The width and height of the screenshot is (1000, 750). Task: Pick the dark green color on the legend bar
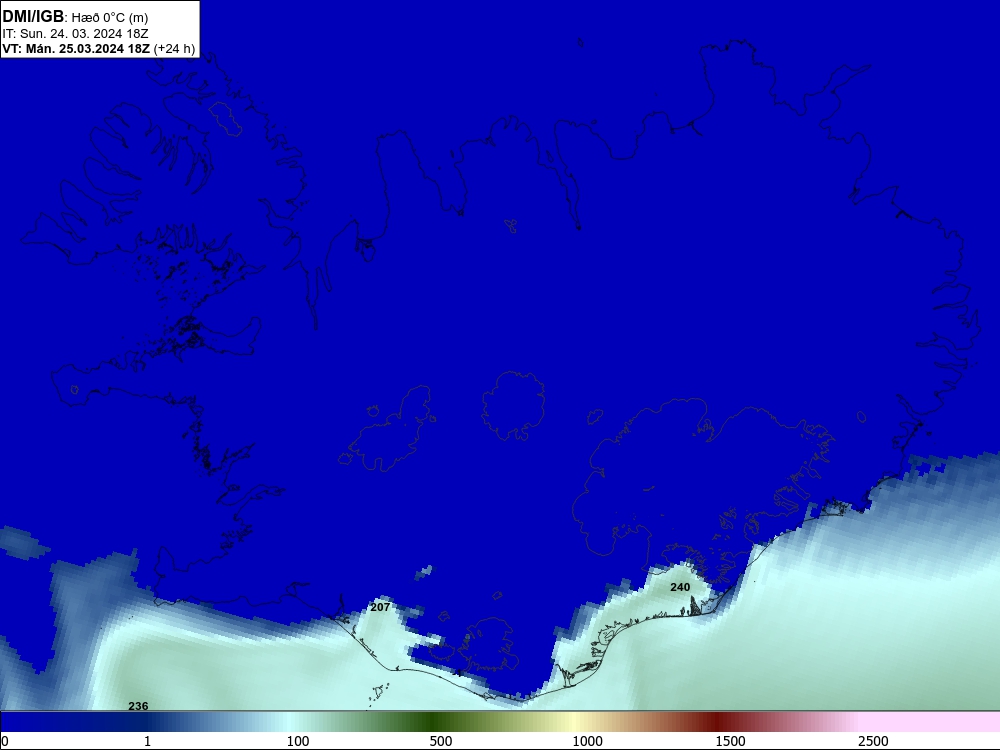click(434, 721)
